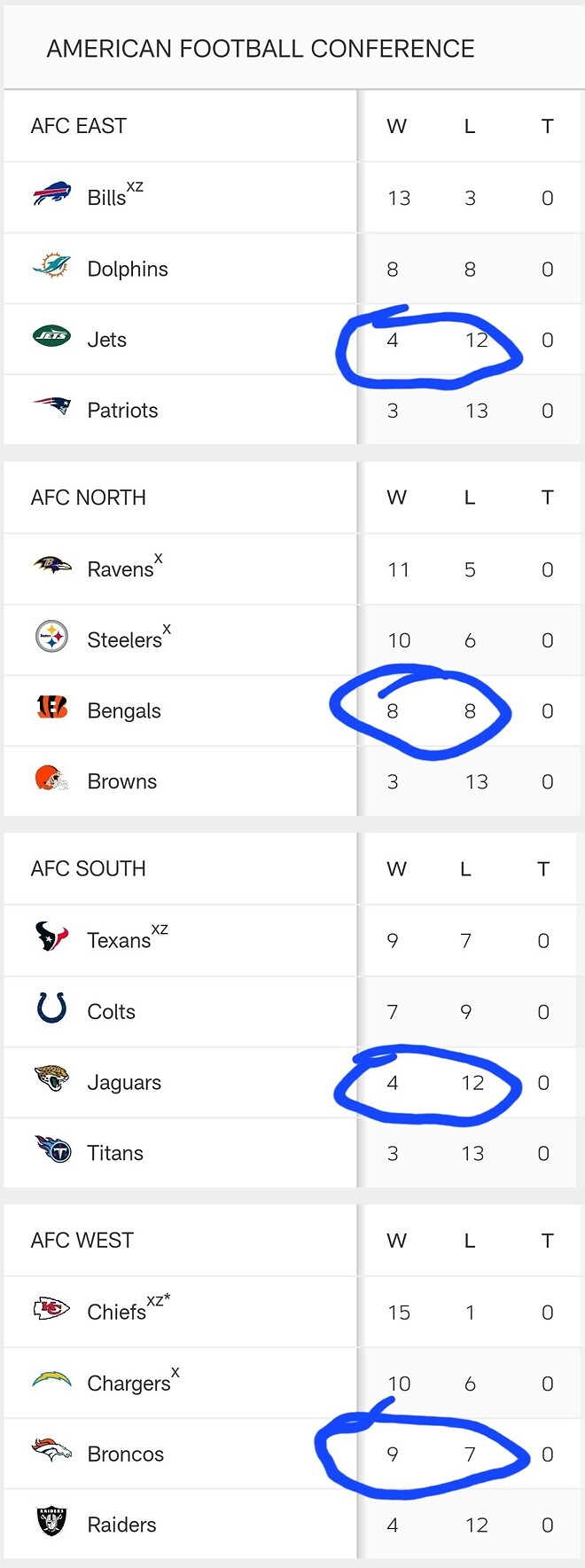The height and width of the screenshot is (1568, 585).
Task: Tap the Colts horseshoe logo
Action: [51, 1007]
